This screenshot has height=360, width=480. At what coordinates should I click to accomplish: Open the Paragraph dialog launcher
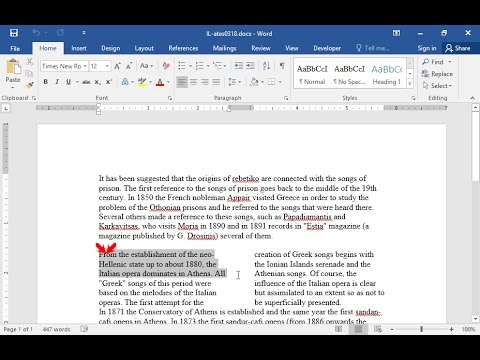click(x=286, y=98)
